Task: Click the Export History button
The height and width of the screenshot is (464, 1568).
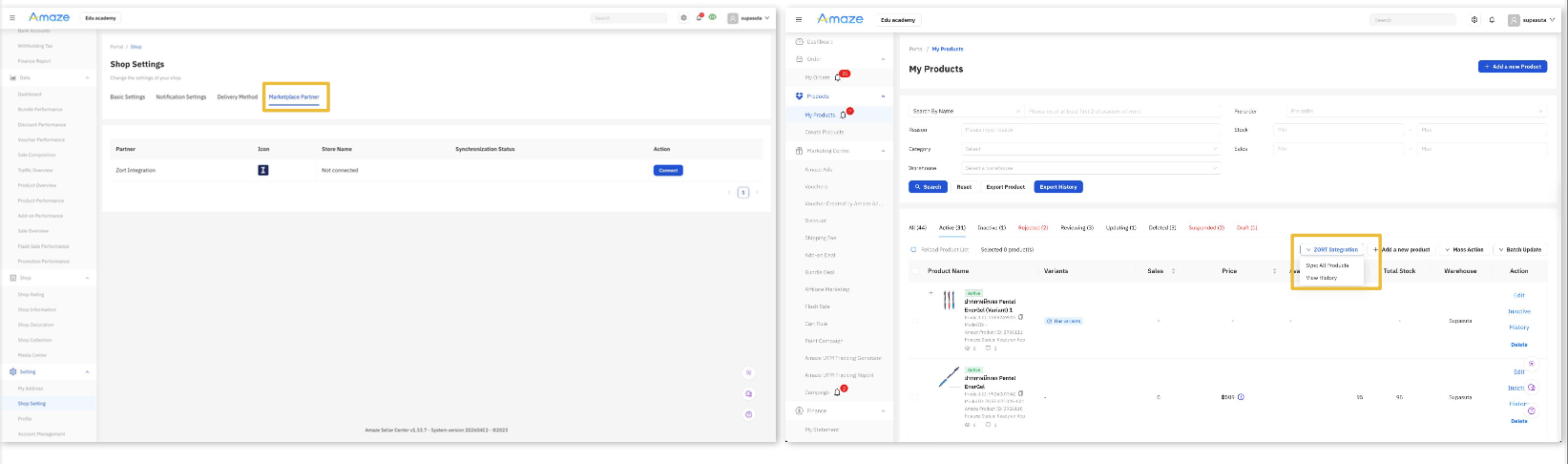Action: [x=1058, y=186]
